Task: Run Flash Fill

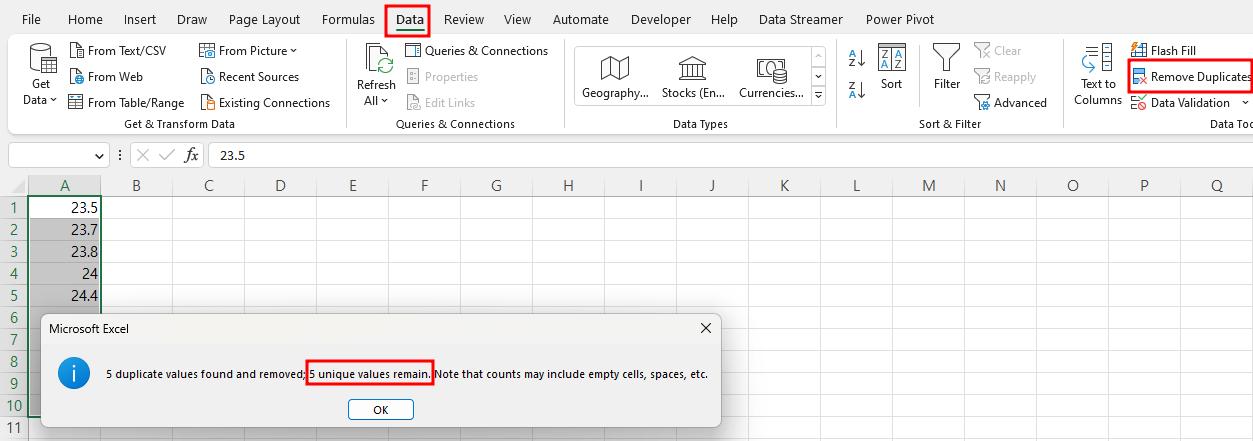Action: [x=1163, y=50]
